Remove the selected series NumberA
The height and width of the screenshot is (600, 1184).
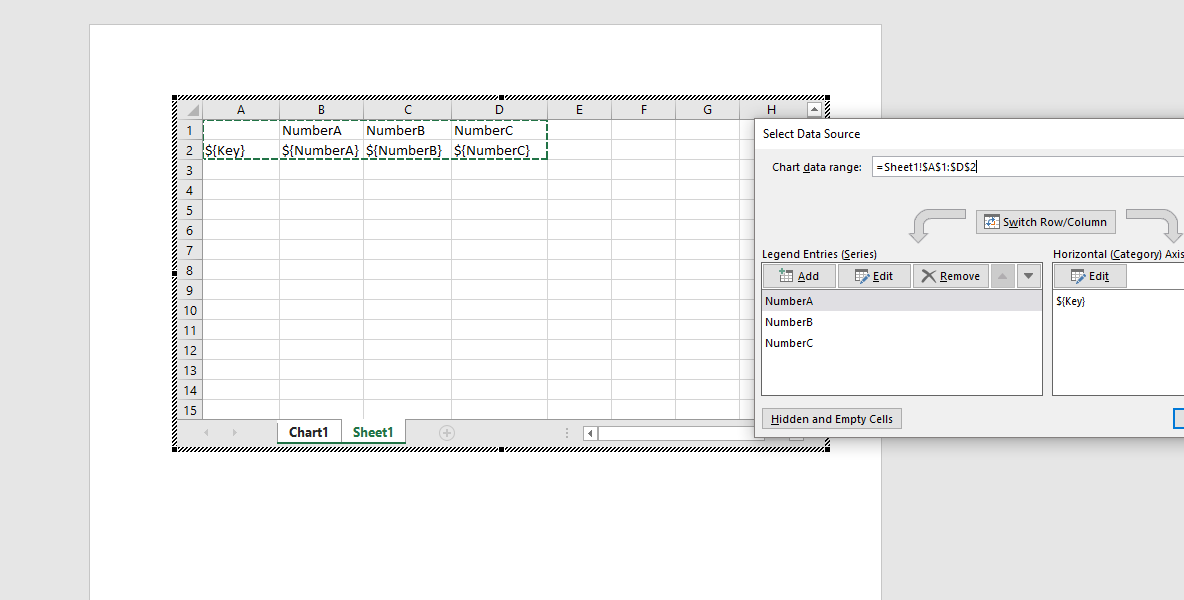point(950,276)
